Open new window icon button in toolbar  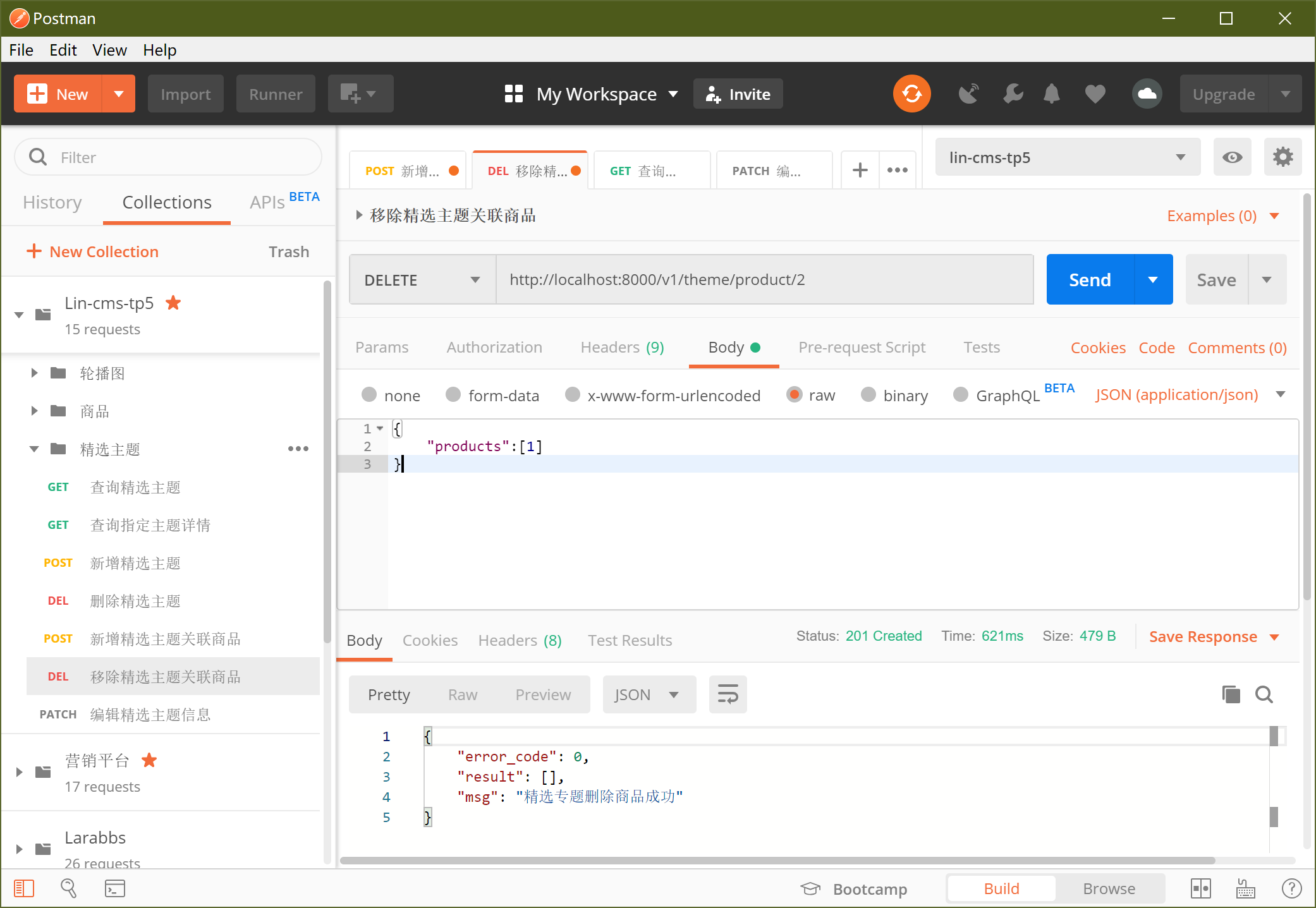360,94
